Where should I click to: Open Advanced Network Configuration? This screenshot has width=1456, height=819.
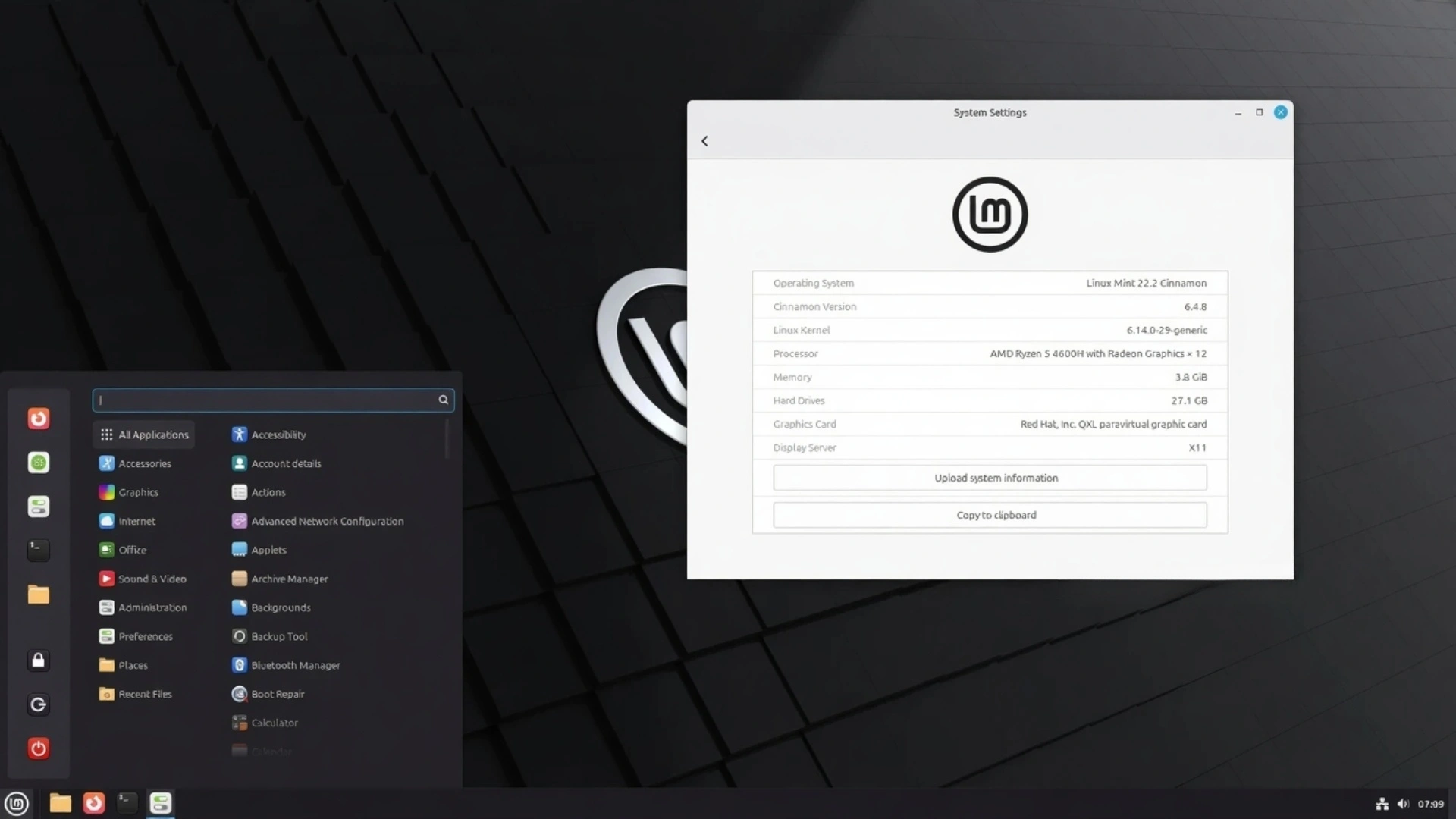click(318, 521)
